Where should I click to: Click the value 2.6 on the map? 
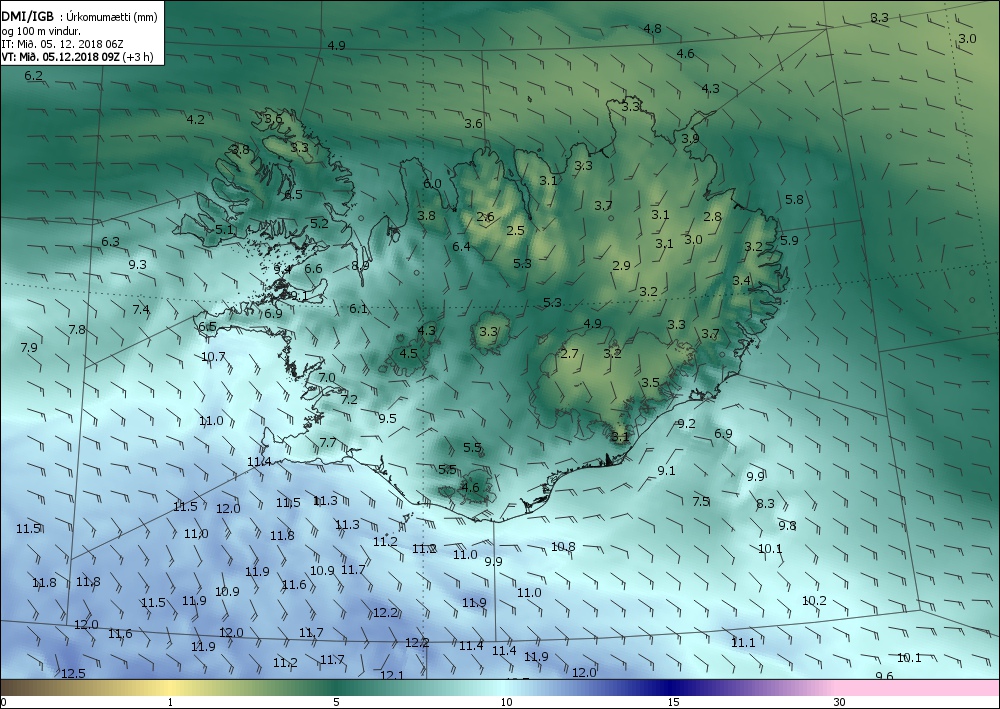pos(485,217)
